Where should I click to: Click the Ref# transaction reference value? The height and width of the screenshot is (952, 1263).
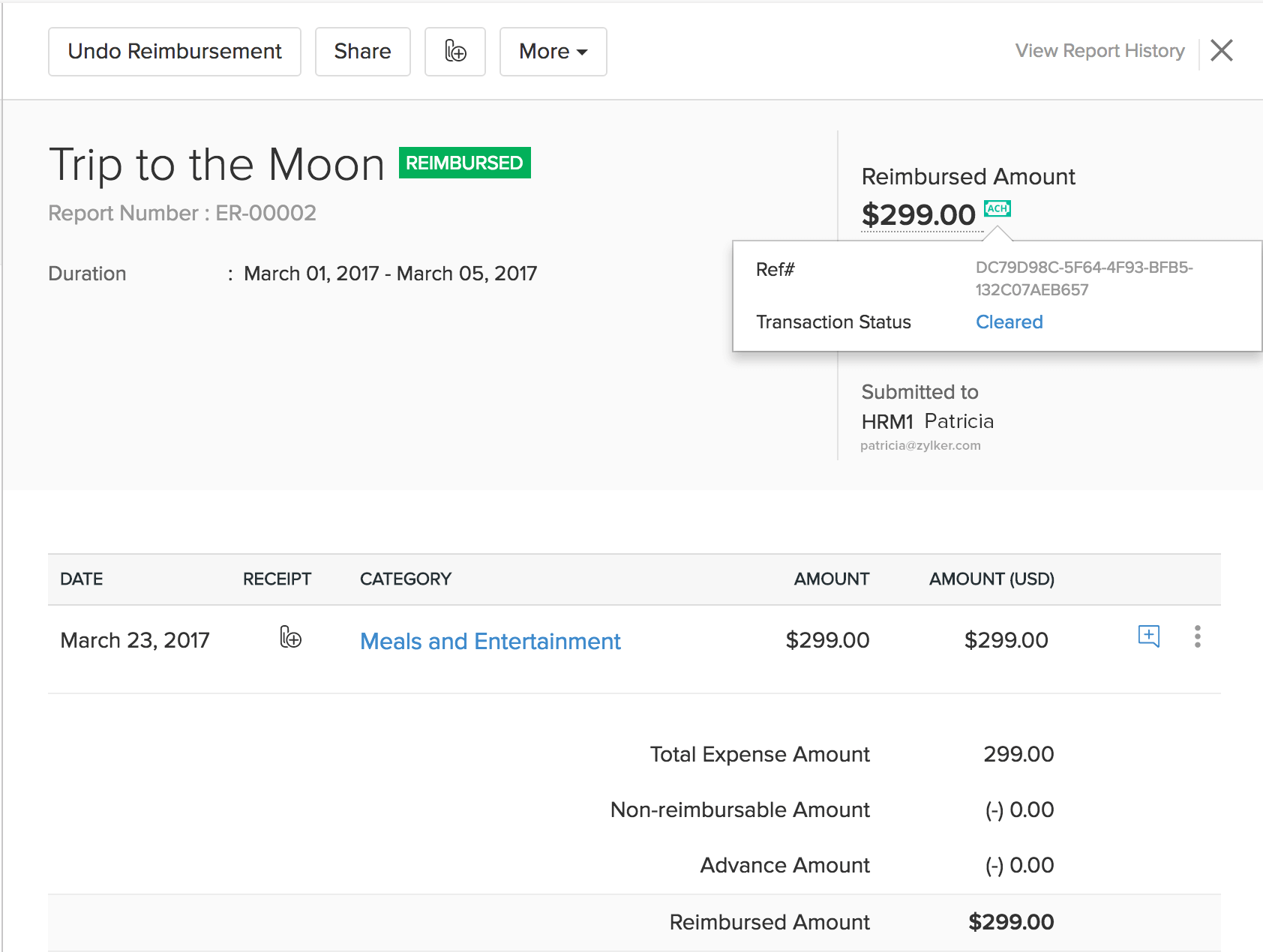pos(1084,278)
